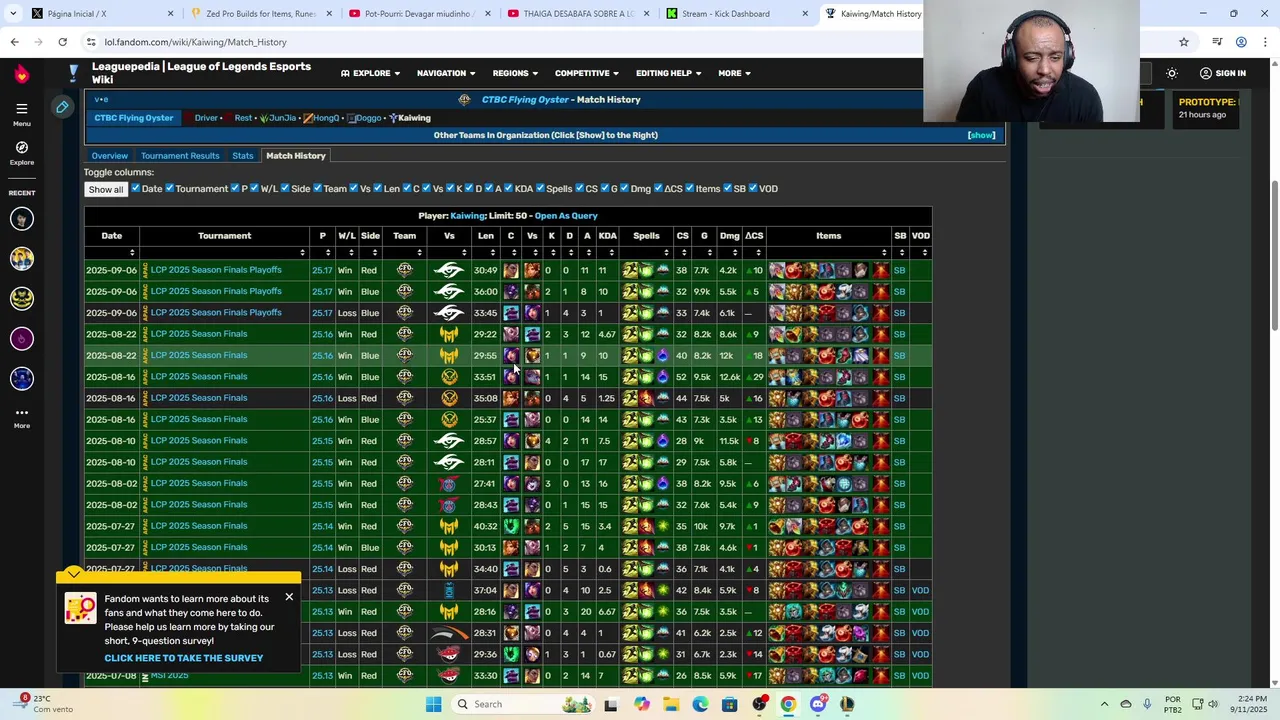Screen dimensions: 1280x720
Task: Click the pencil edit icon beside the page
Action: tap(62, 107)
